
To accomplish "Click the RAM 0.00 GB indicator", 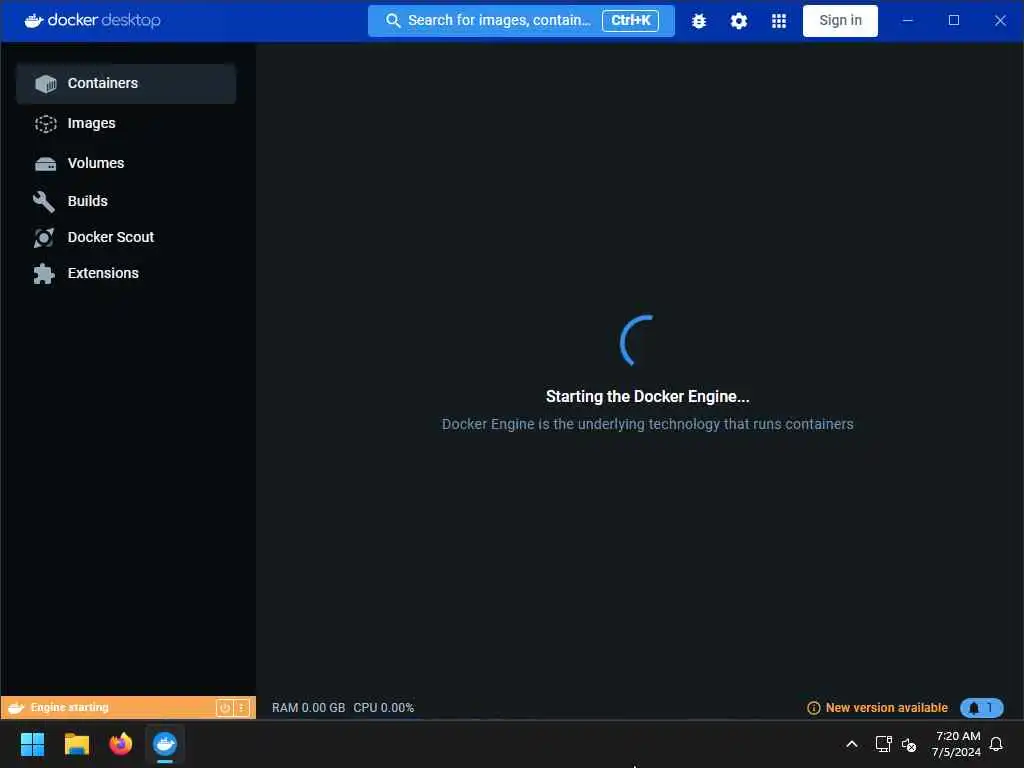I will tap(308, 707).
